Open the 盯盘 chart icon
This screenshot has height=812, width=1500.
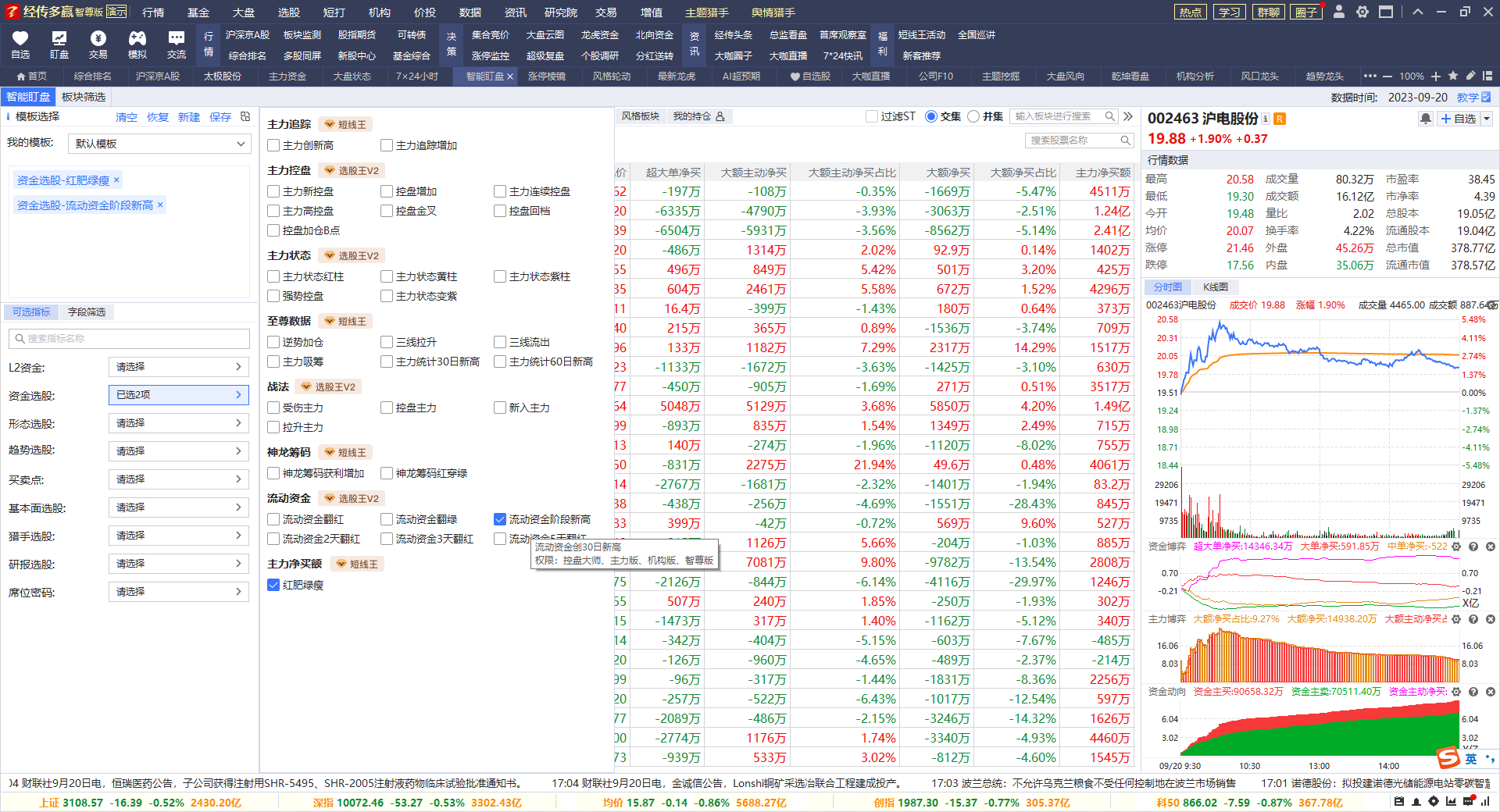click(x=59, y=45)
